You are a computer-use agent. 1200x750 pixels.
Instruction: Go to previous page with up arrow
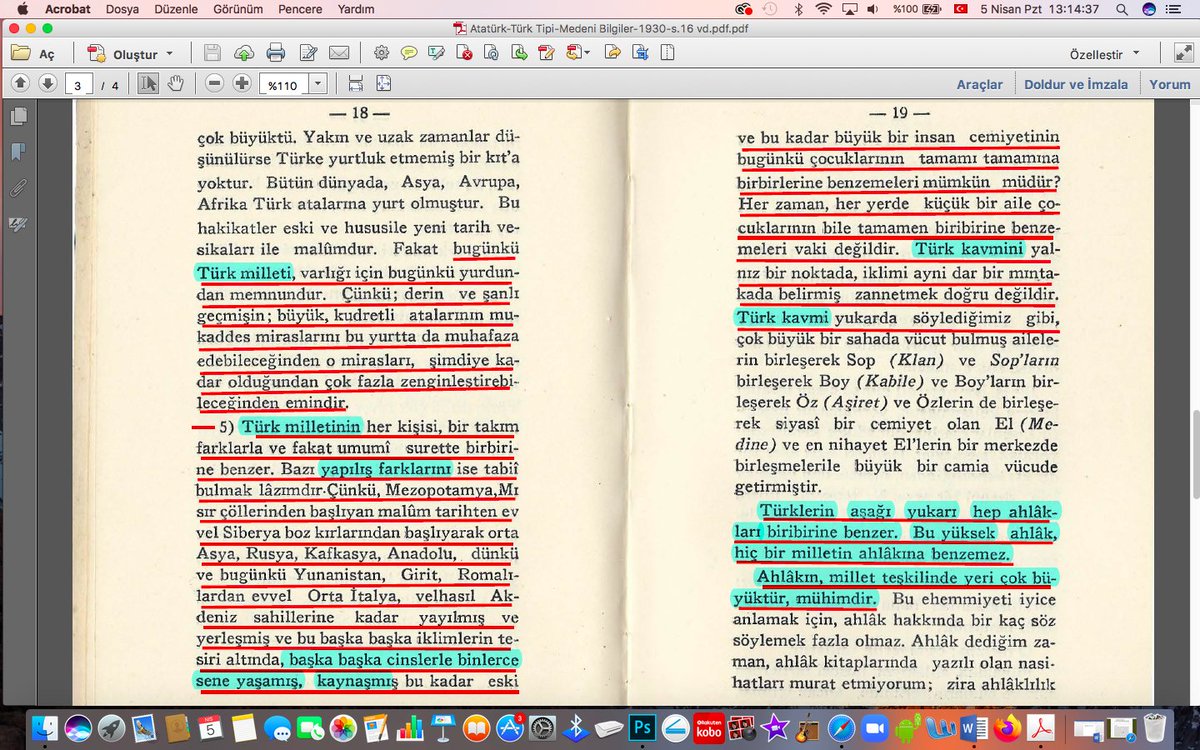20,84
